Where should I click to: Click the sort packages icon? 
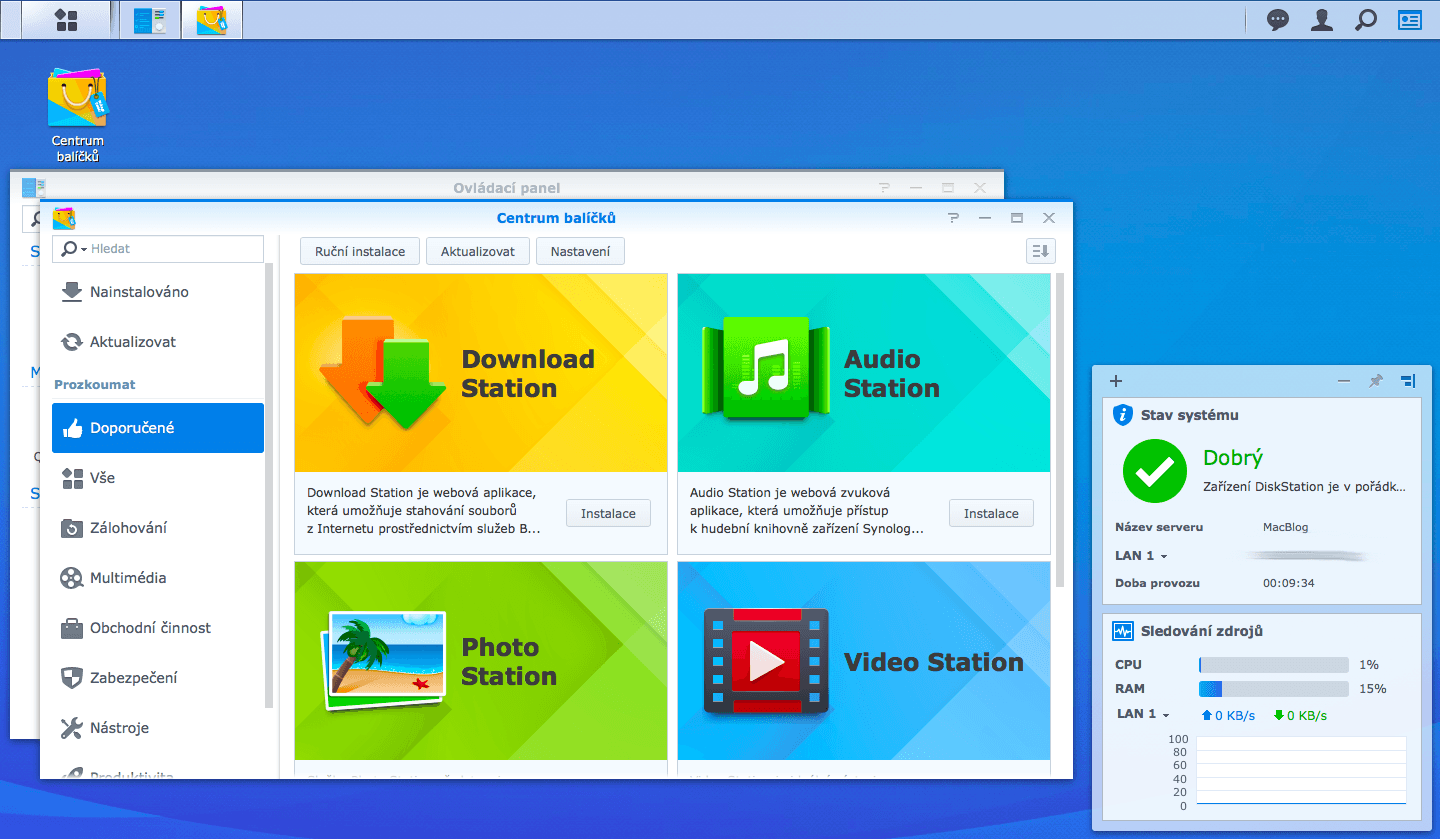click(x=1041, y=251)
